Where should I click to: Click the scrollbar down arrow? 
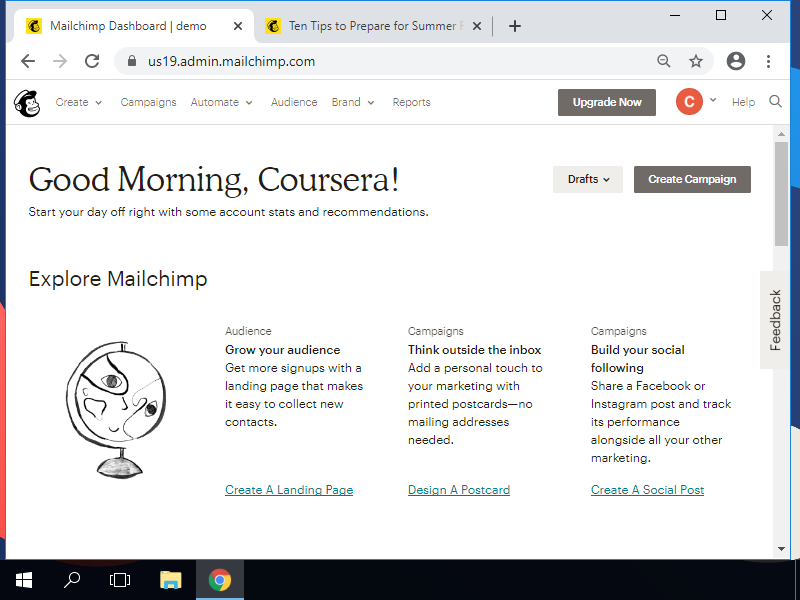pos(781,549)
